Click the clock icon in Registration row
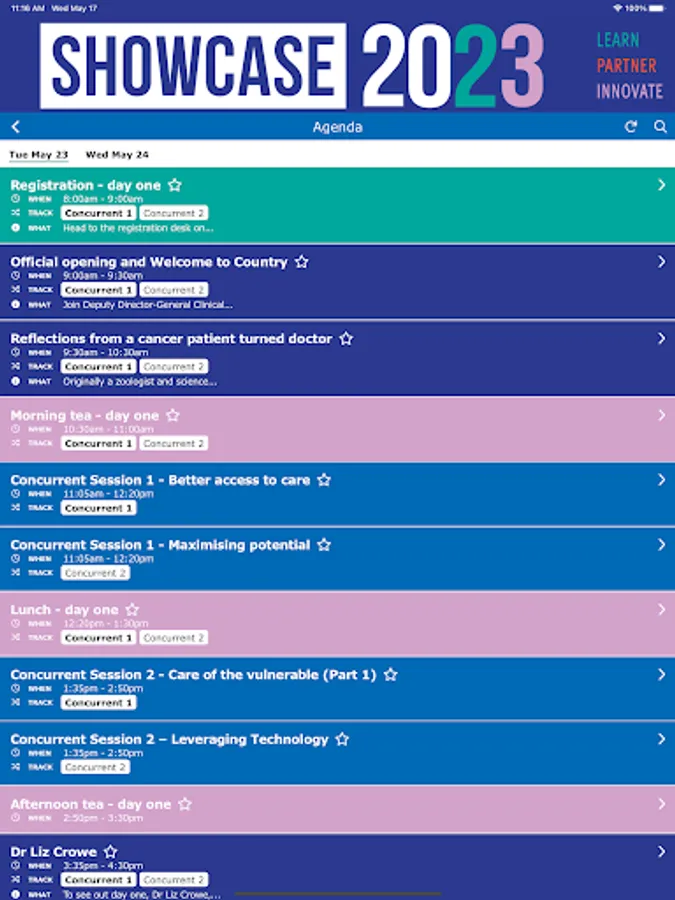Viewport: 675px width, 900px height. 15,199
